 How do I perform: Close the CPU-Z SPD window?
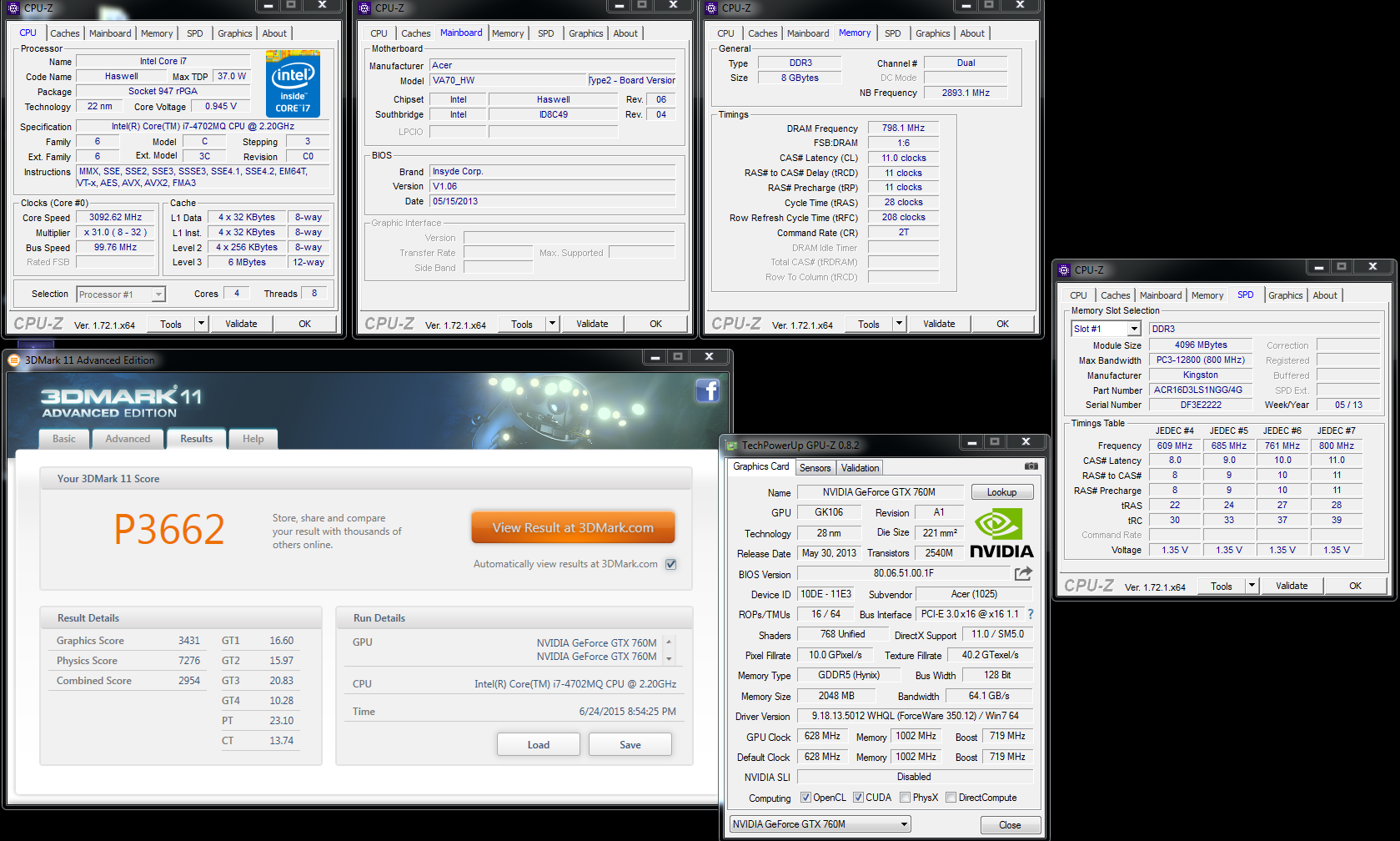[1372, 267]
